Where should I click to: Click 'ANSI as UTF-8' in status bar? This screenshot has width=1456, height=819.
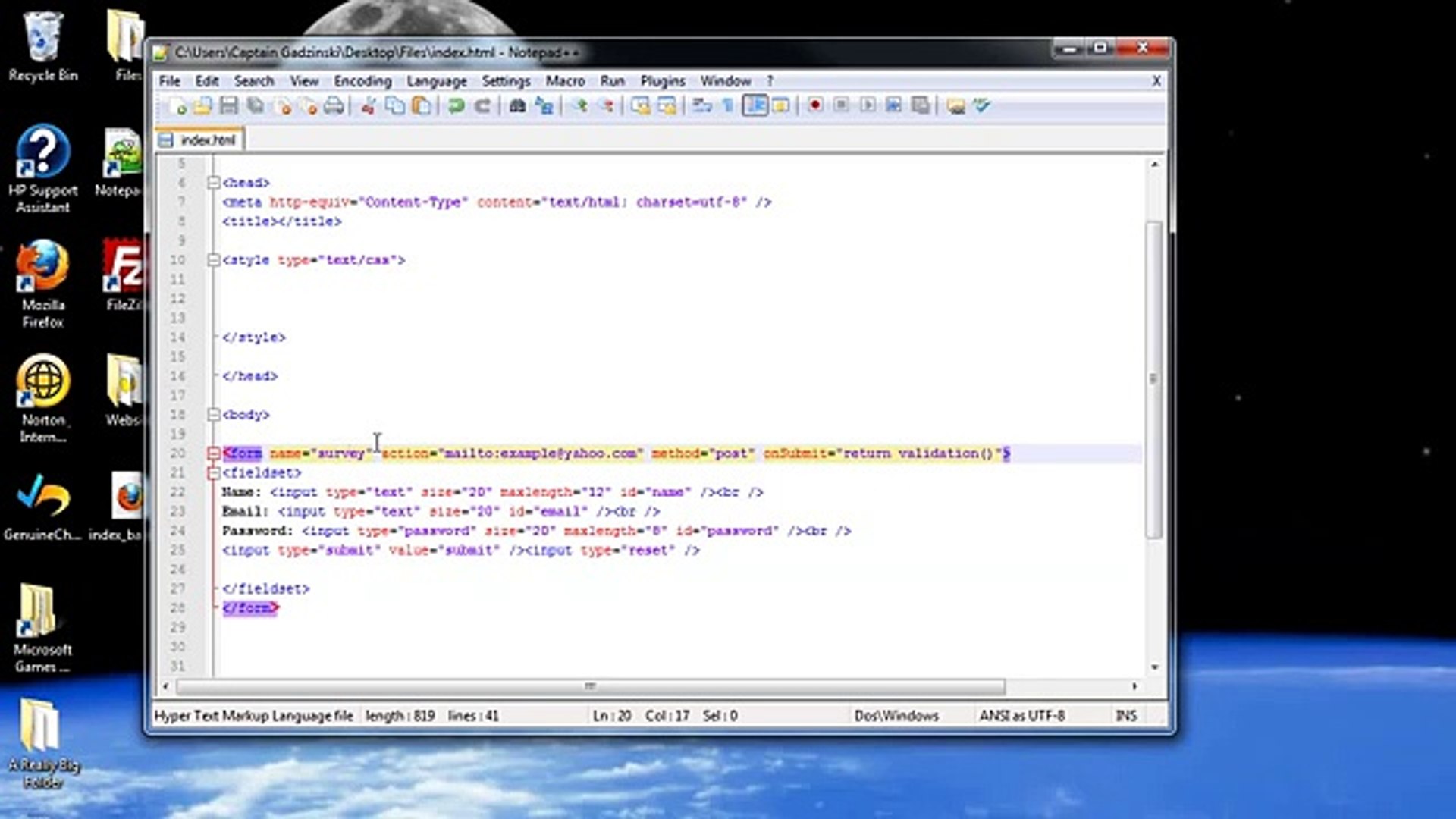1021,716
